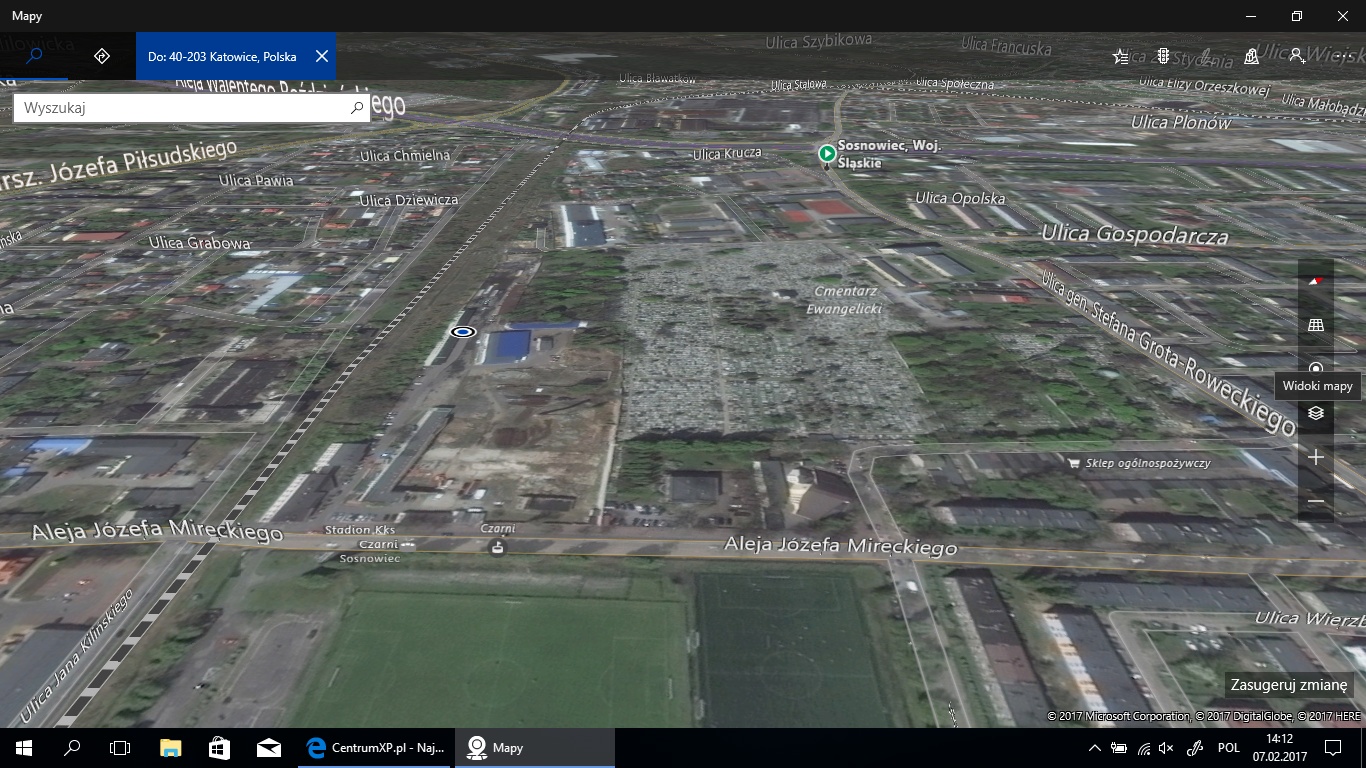Image resolution: width=1366 pixels, height=768 pixels.
Task: Click the Zasugeruj zmianę button
Action: pos(1289,685)
